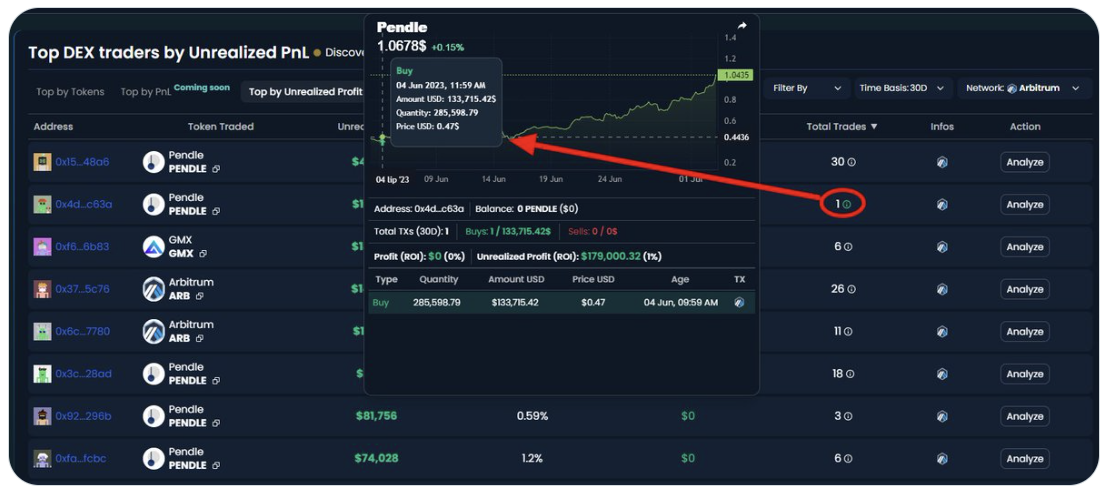Switch to Top by Tokens tab
This screenshot has width=1107, height=500.
click(70, 92)
